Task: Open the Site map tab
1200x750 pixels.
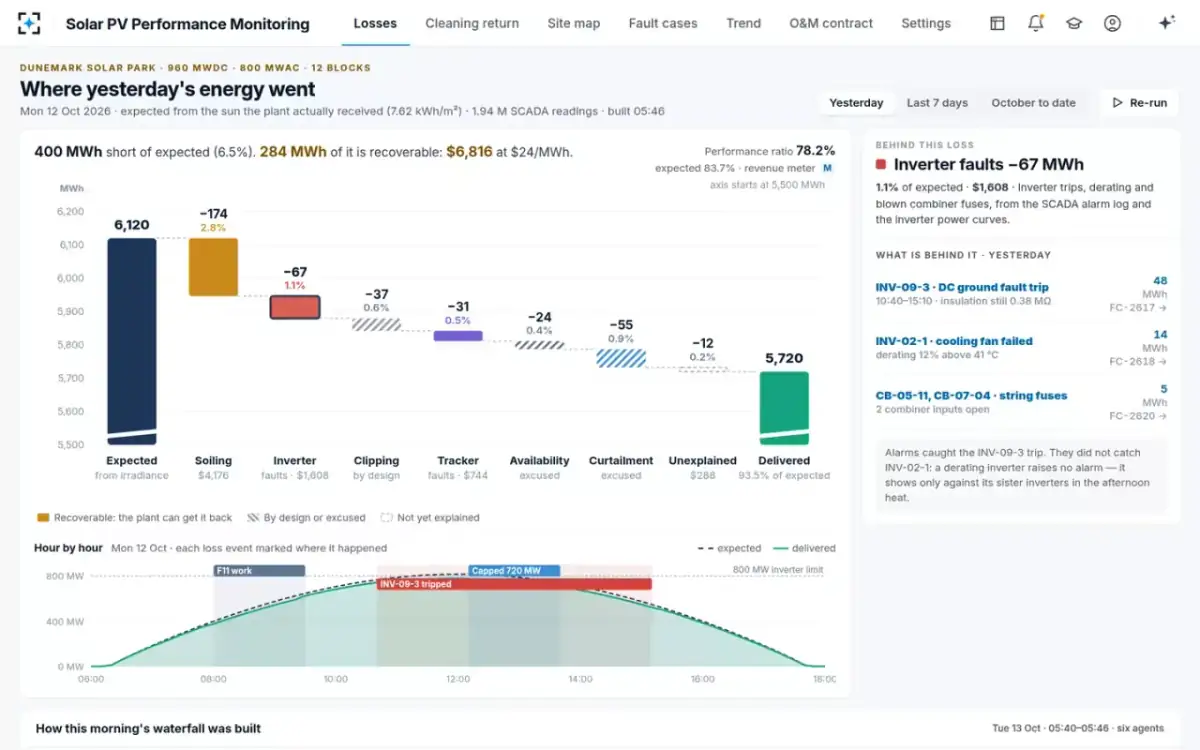Action: point(574,23)
